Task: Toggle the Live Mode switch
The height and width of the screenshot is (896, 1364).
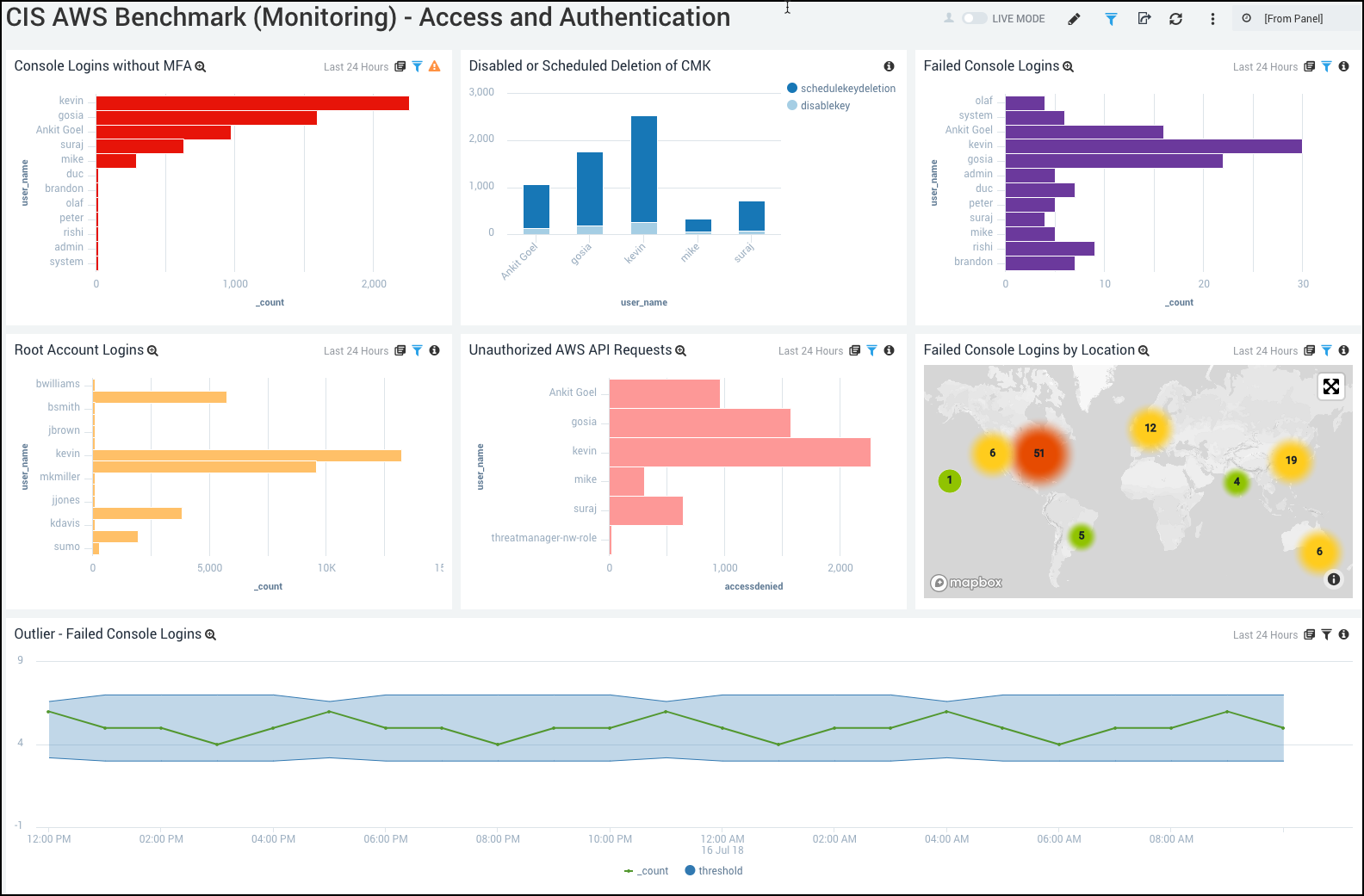Action: click(x=974, y=18)
